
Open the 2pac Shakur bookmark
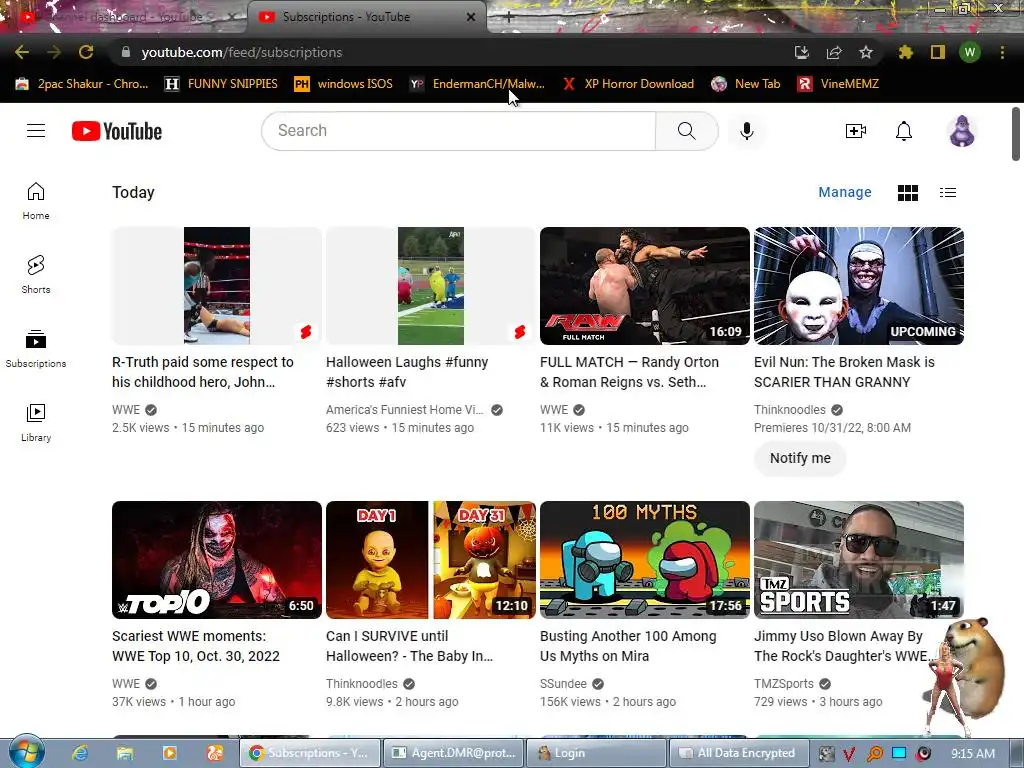click(82, 84)
